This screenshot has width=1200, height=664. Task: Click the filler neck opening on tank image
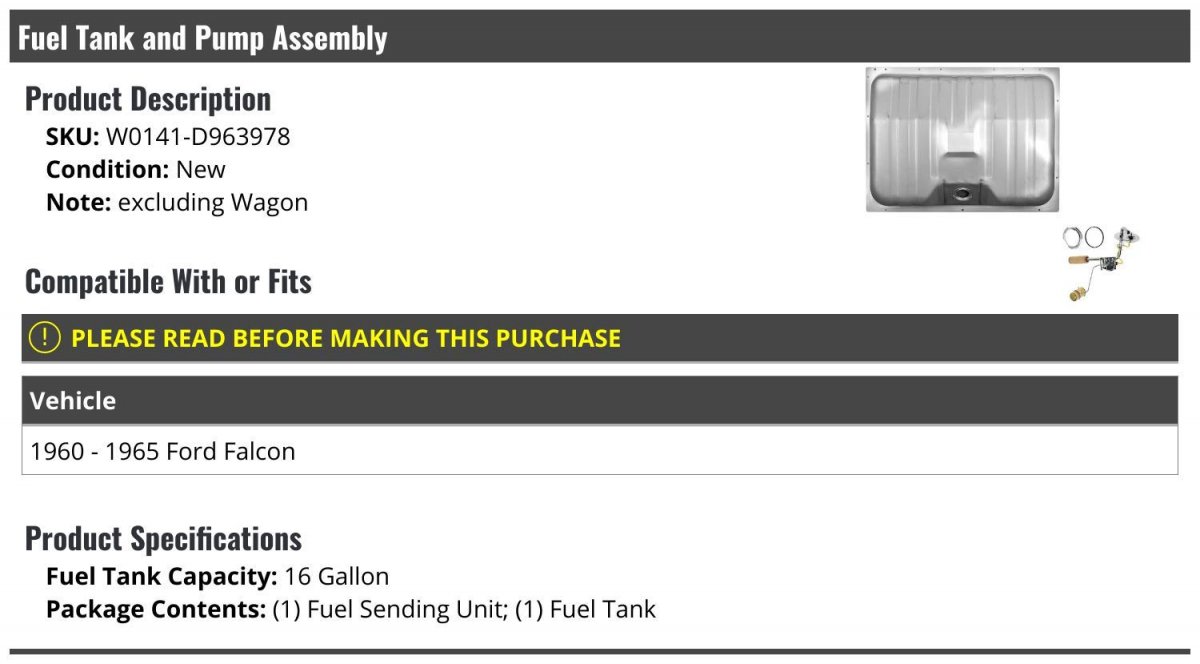962,191
